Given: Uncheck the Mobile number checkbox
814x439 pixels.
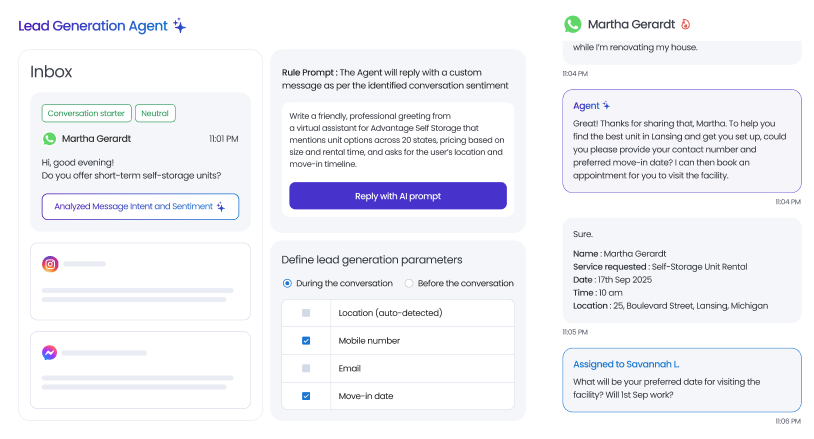Looking at the screenshot, I should tap(306, 341).
